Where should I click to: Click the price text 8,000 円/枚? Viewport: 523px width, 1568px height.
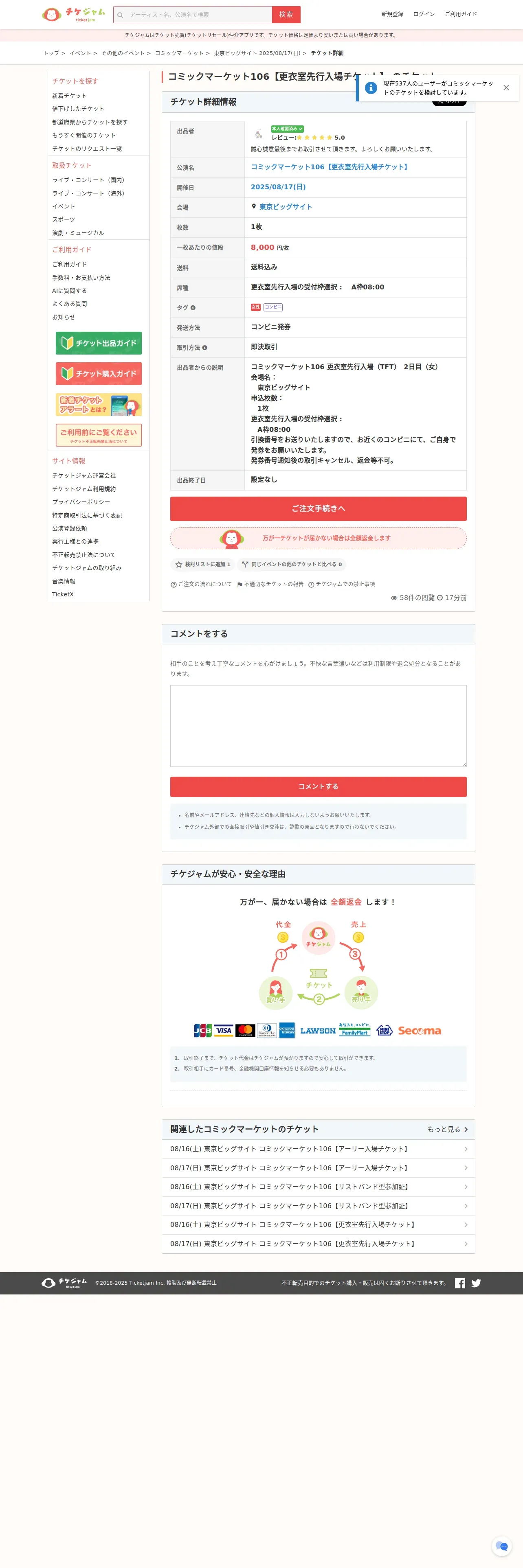(270, 247)
